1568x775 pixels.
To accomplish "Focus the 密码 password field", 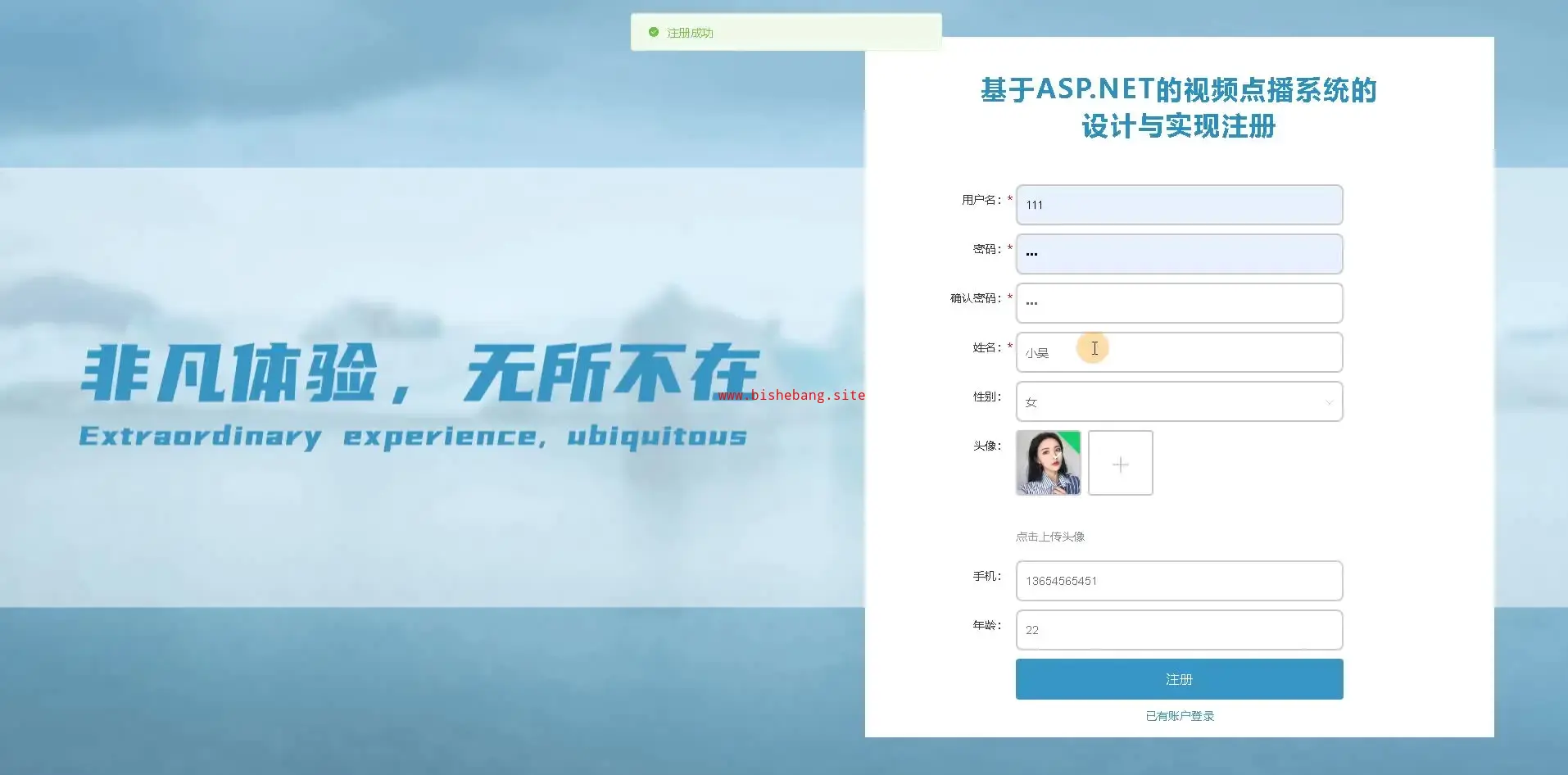I will tap(1179, 254).
